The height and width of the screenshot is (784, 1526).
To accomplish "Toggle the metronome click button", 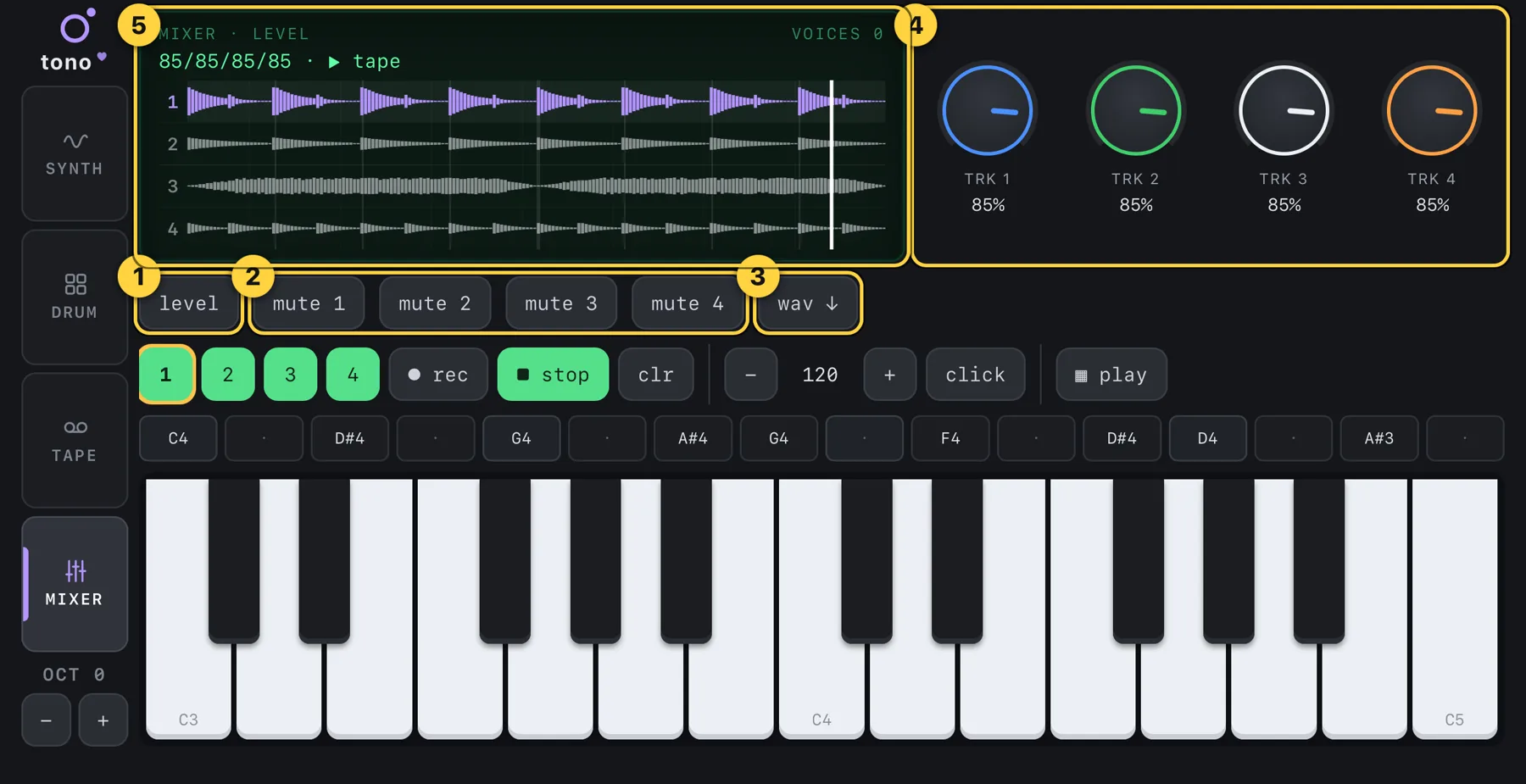I will click(976, 375).
